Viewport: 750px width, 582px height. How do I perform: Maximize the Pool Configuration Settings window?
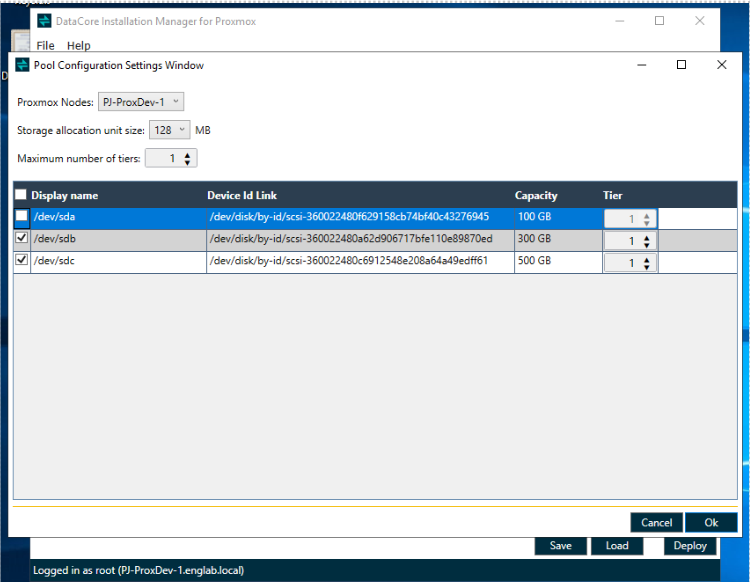point(682,65)
